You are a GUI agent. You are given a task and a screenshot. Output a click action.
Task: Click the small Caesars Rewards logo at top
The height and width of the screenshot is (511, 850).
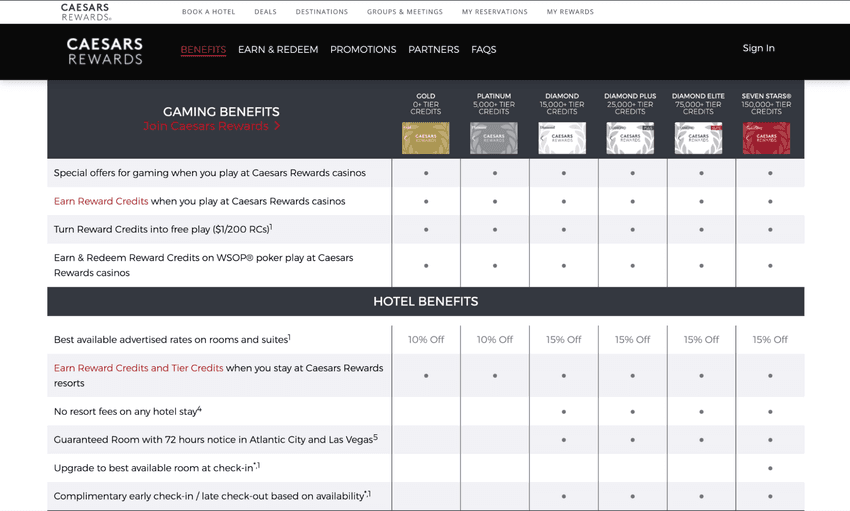click(86, 12)
